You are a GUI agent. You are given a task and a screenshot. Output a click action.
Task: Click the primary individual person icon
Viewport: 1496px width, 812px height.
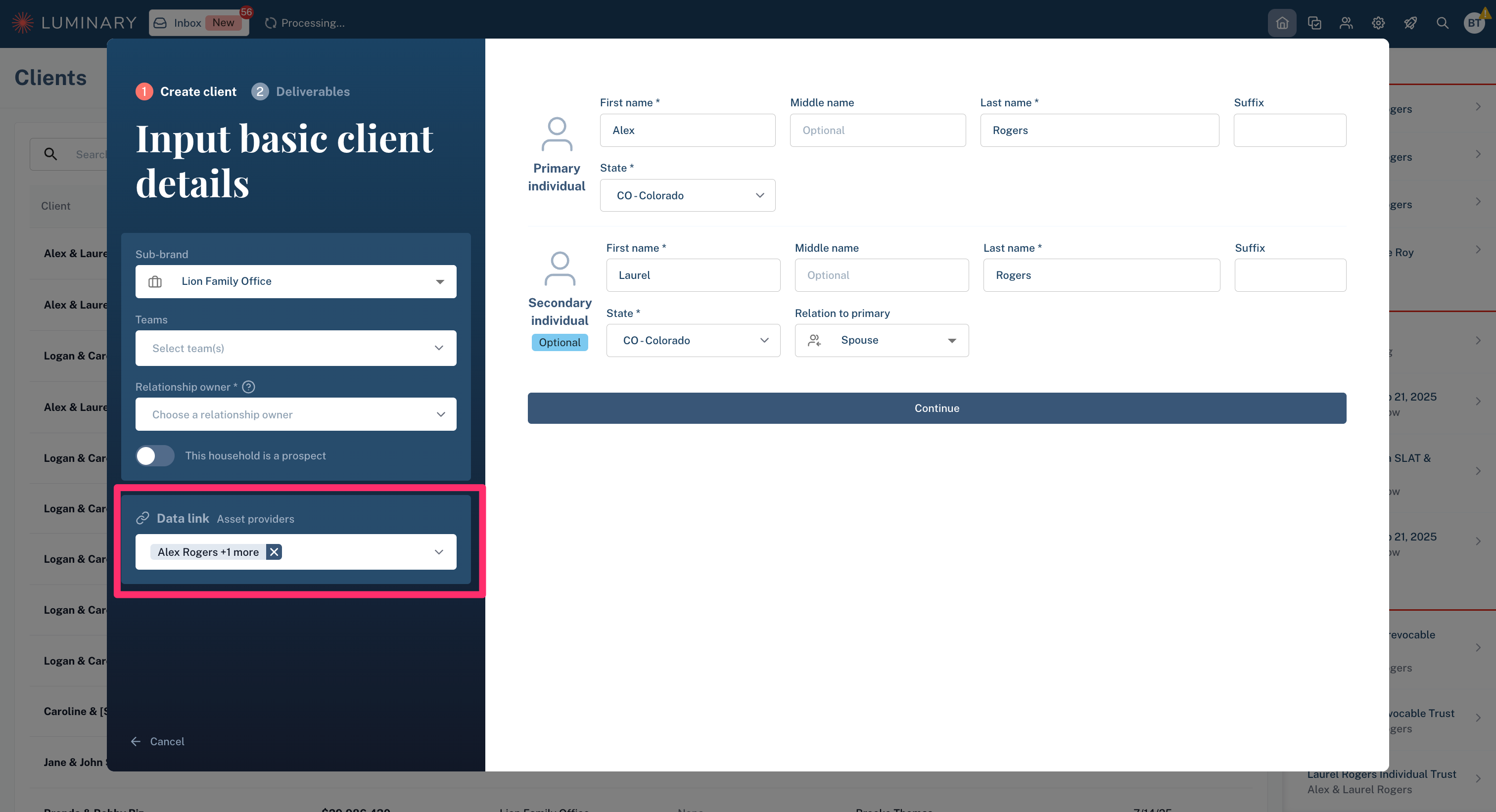(x=557, y=134)
